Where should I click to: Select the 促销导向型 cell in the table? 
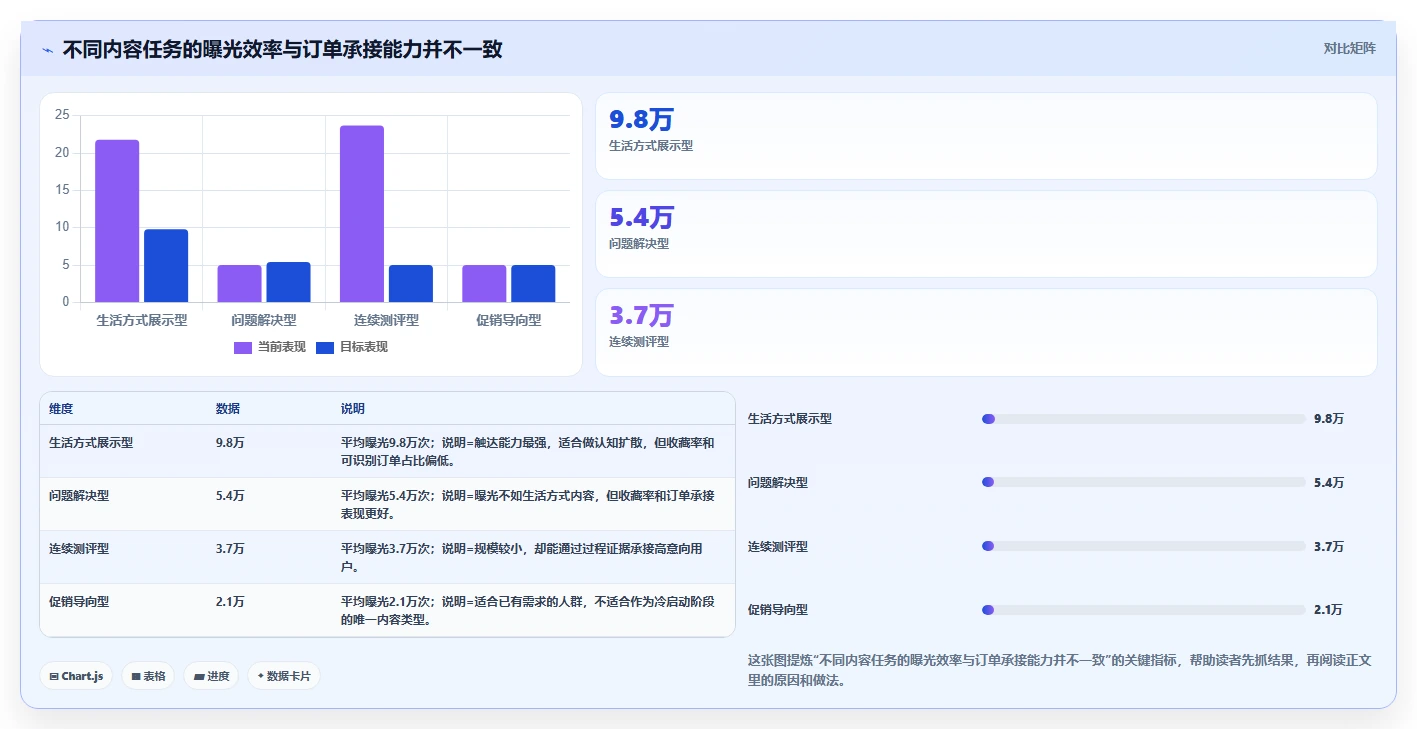79,601
